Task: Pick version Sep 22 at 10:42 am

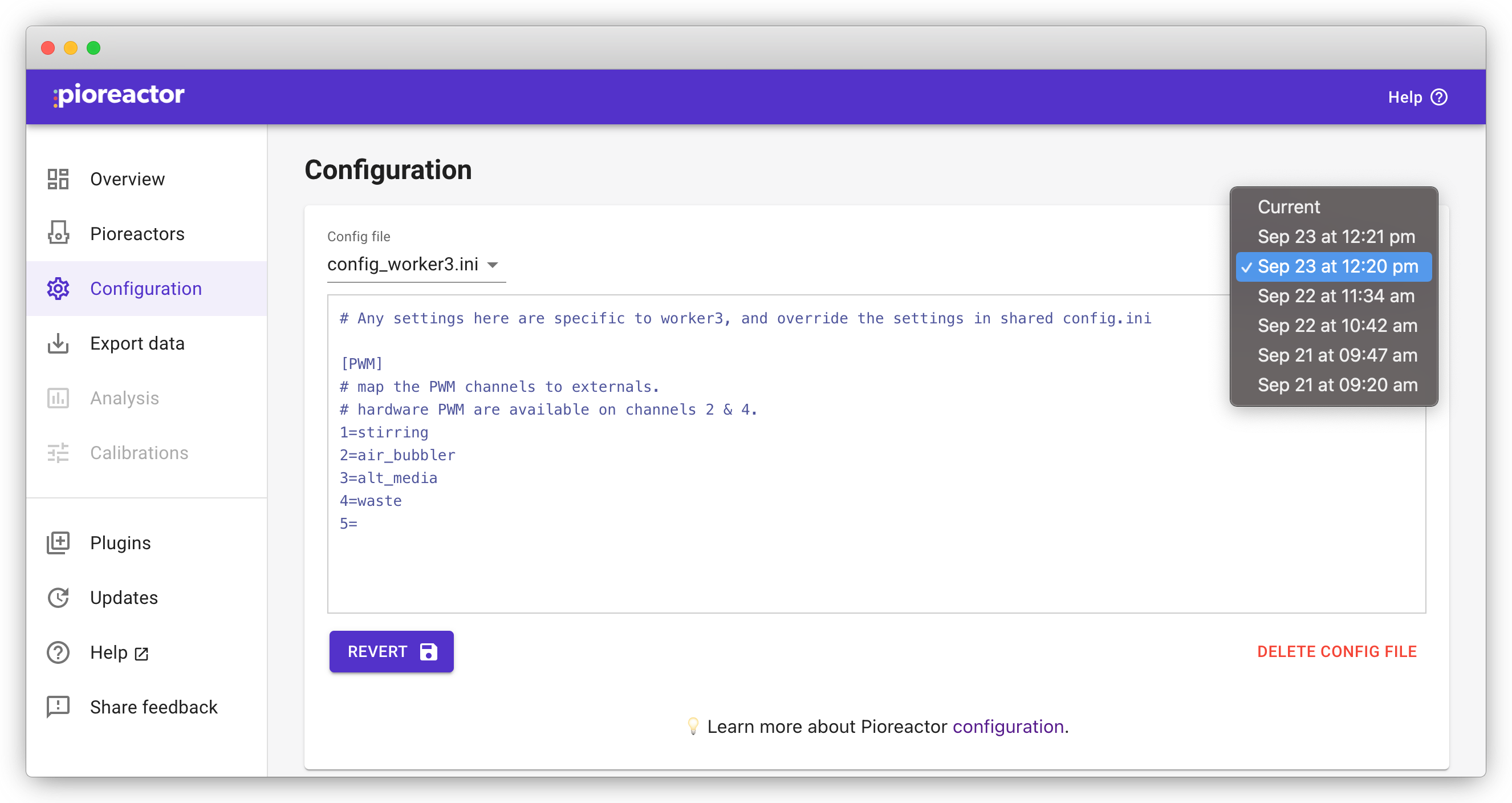Action: [x=1334, y=325]
